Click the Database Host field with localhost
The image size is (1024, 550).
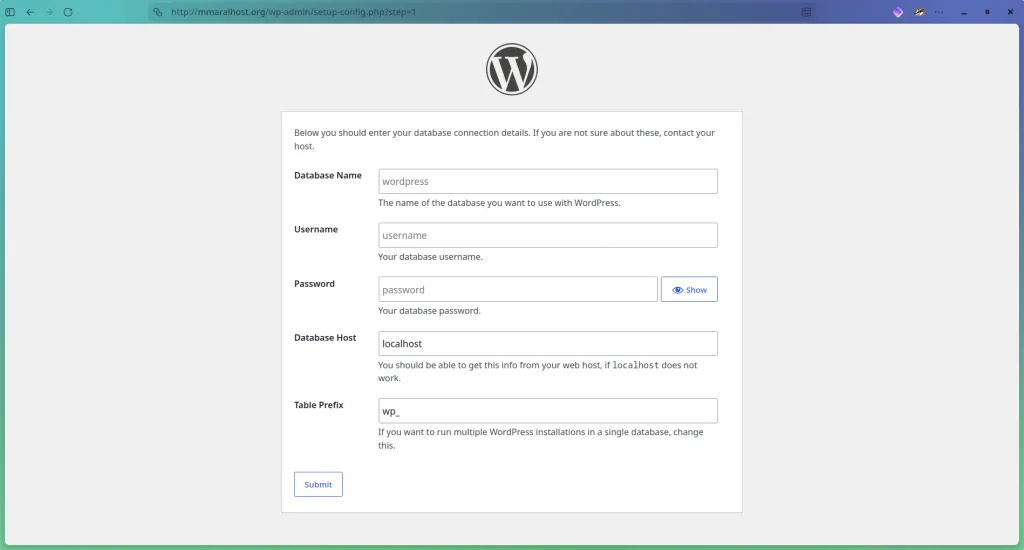[x=547, y=344]
